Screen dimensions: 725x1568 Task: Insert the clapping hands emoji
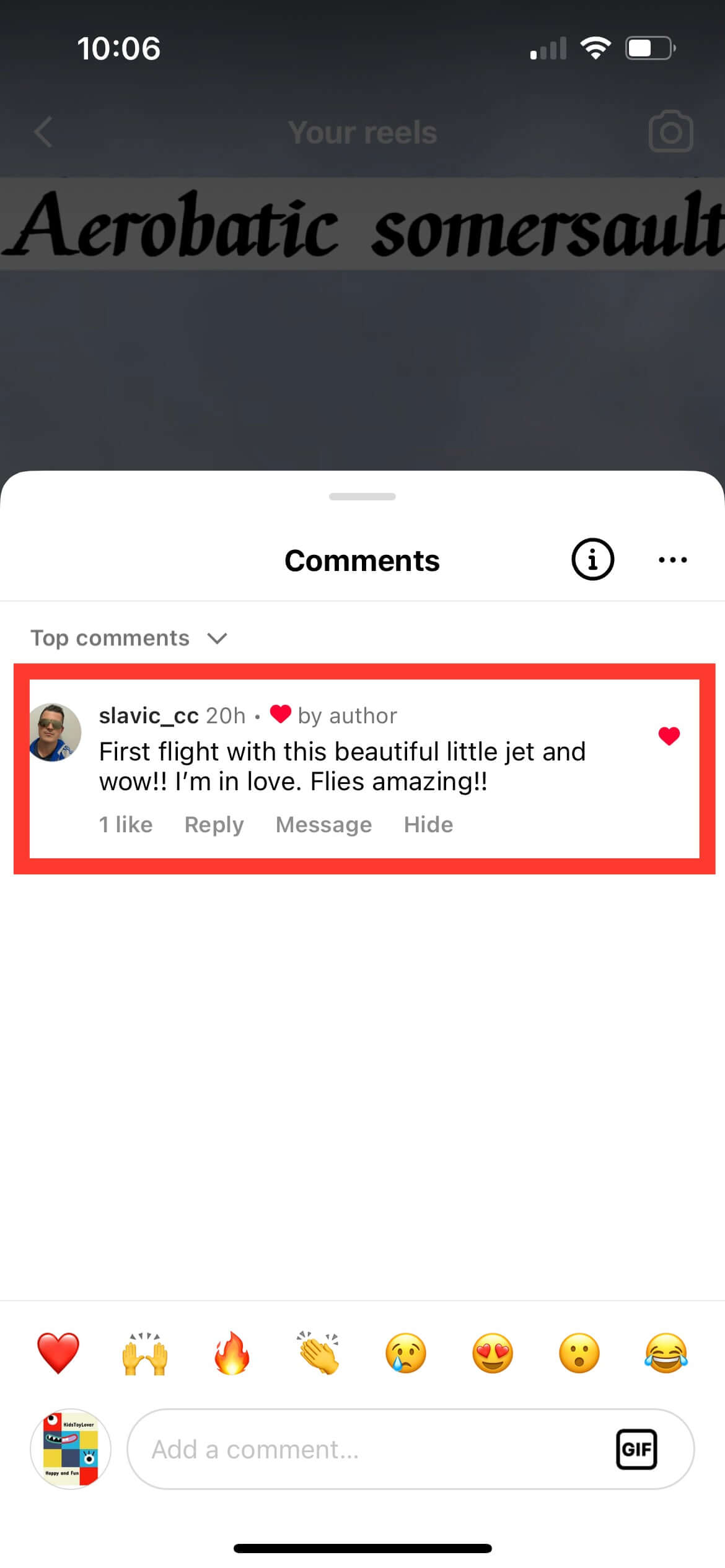[x=319, y=1353]
